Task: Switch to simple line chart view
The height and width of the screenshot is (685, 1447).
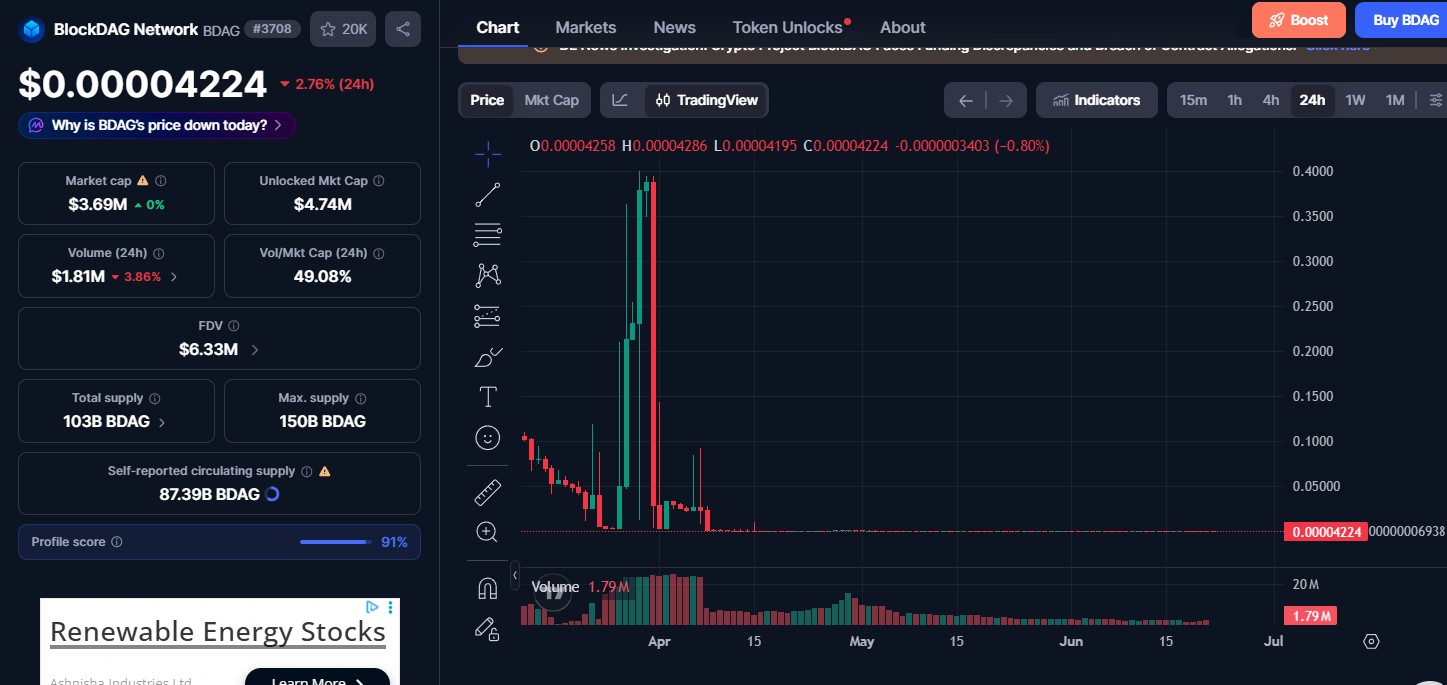Action: coord(621,100)
